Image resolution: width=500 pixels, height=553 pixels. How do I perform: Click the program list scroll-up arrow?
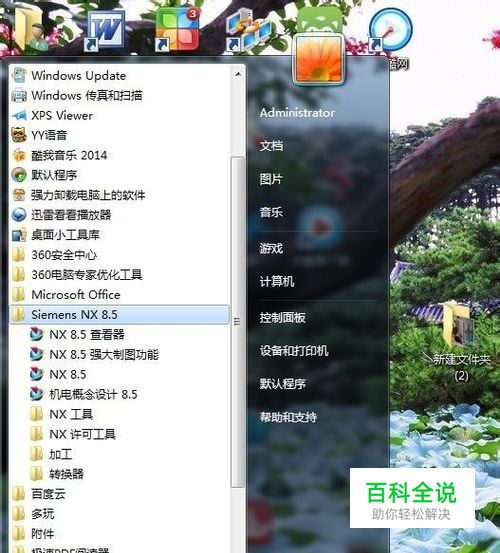point(238,74)
